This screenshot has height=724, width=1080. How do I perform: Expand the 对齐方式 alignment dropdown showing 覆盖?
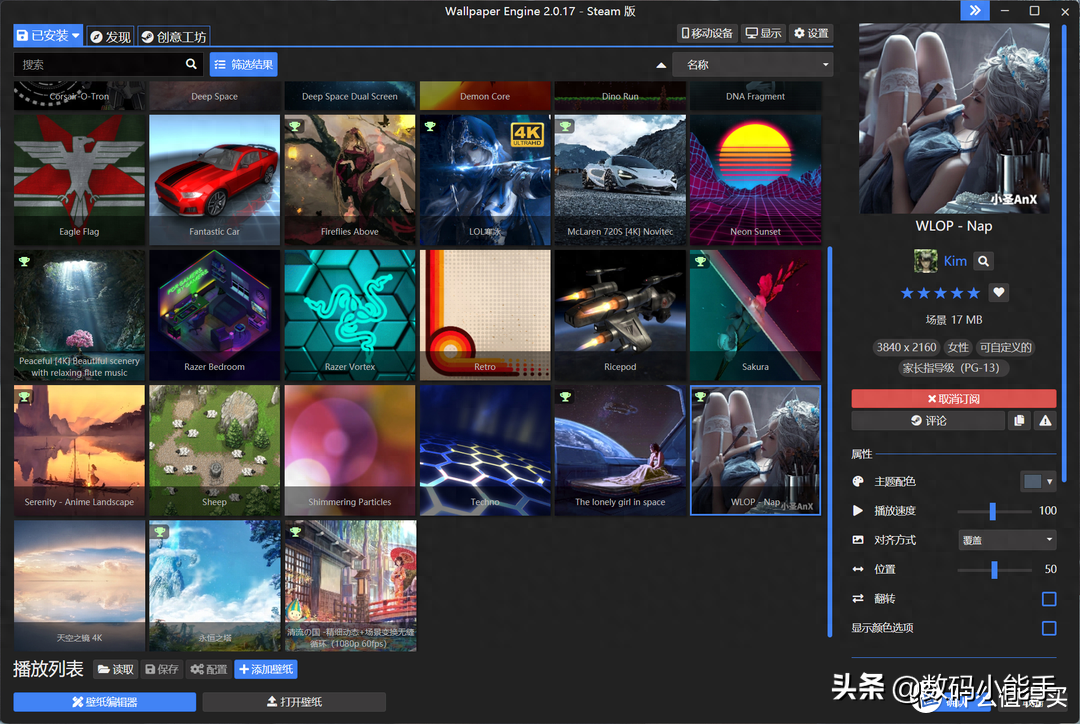(1006, 540)
